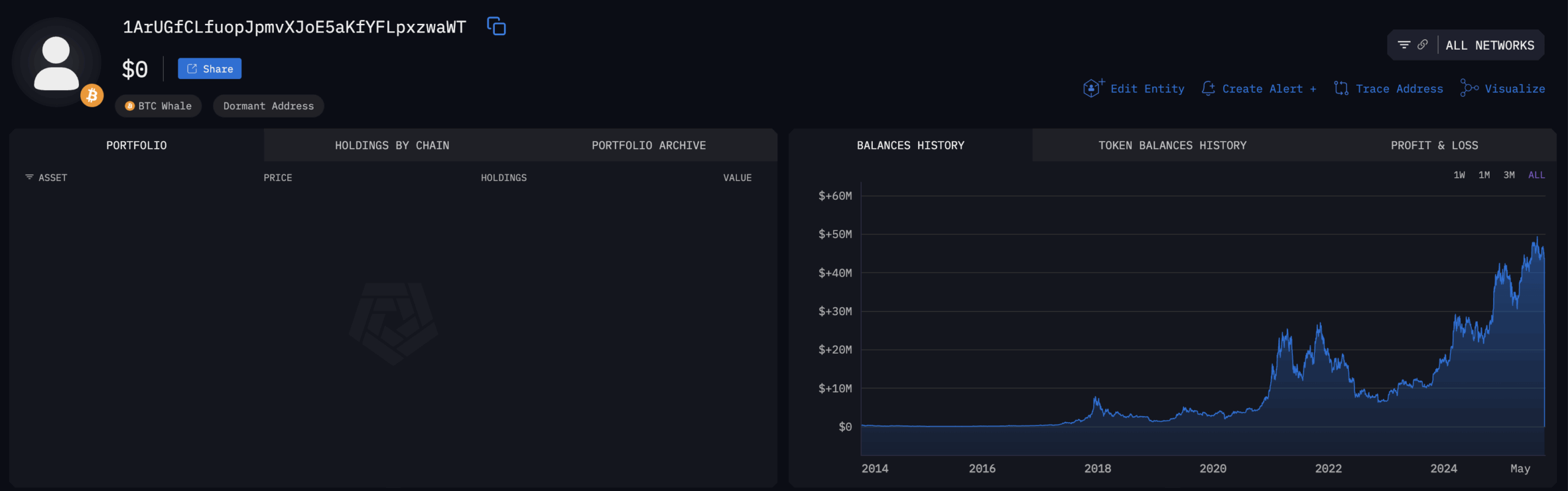Viewport: 1568px width, 491px height.
Task: Switch to Holdings By Chain tab
Action: coord(392,145)
